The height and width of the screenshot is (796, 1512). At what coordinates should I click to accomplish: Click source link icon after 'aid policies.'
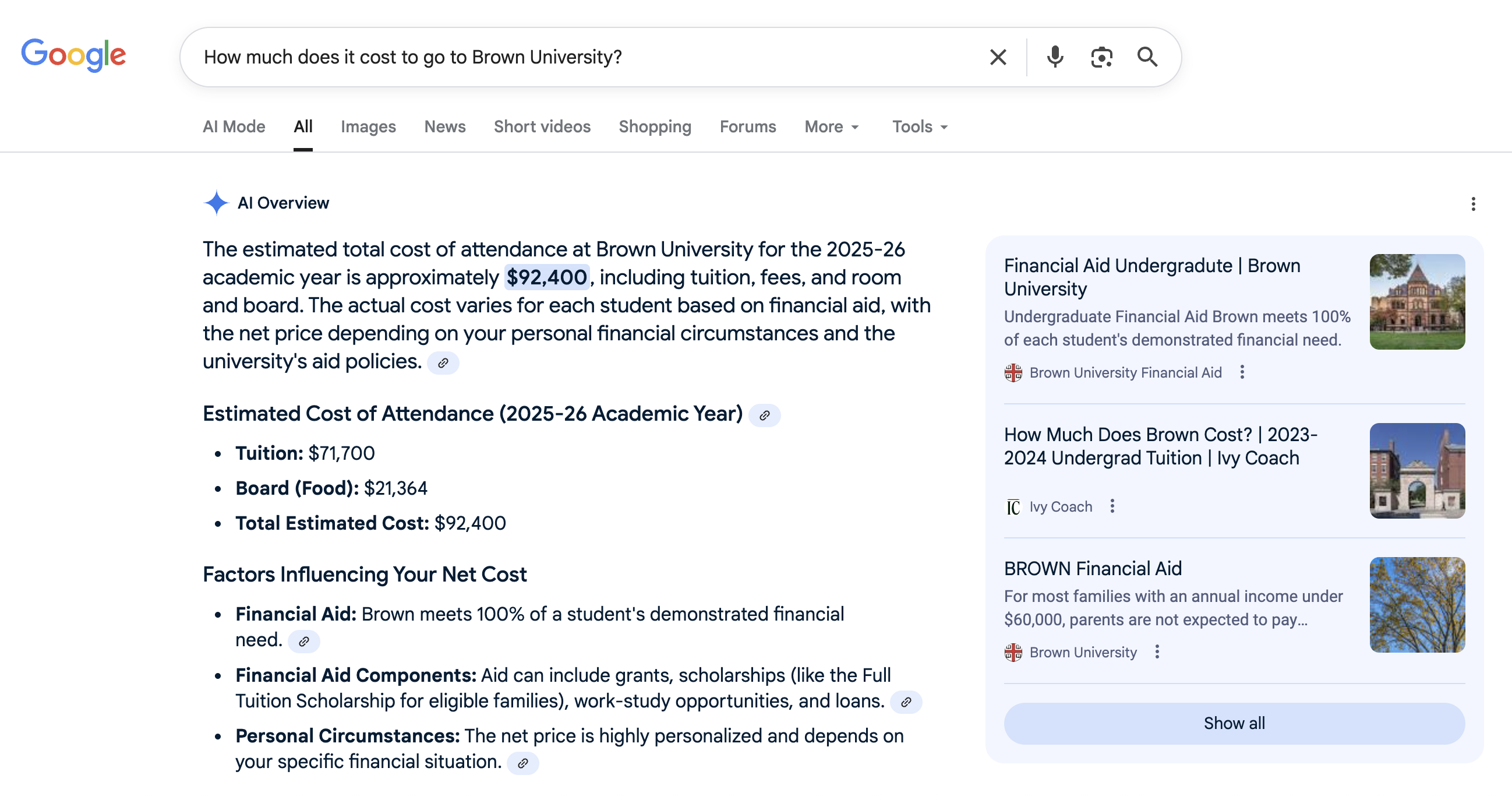tap(443, 363)
